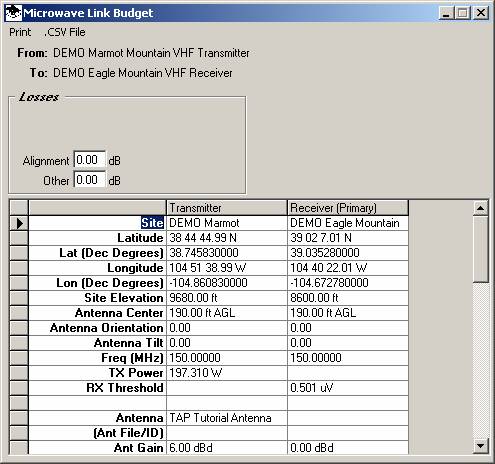Select the transmitter Ant Gain cell
Screen dimensions: 495x464
(x=227, y=448)
